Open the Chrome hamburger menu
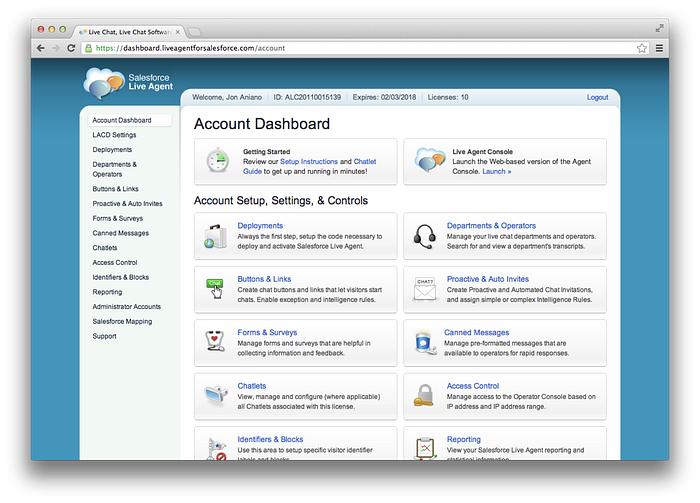The image size is (700, 503). click(x=658, y=48)
